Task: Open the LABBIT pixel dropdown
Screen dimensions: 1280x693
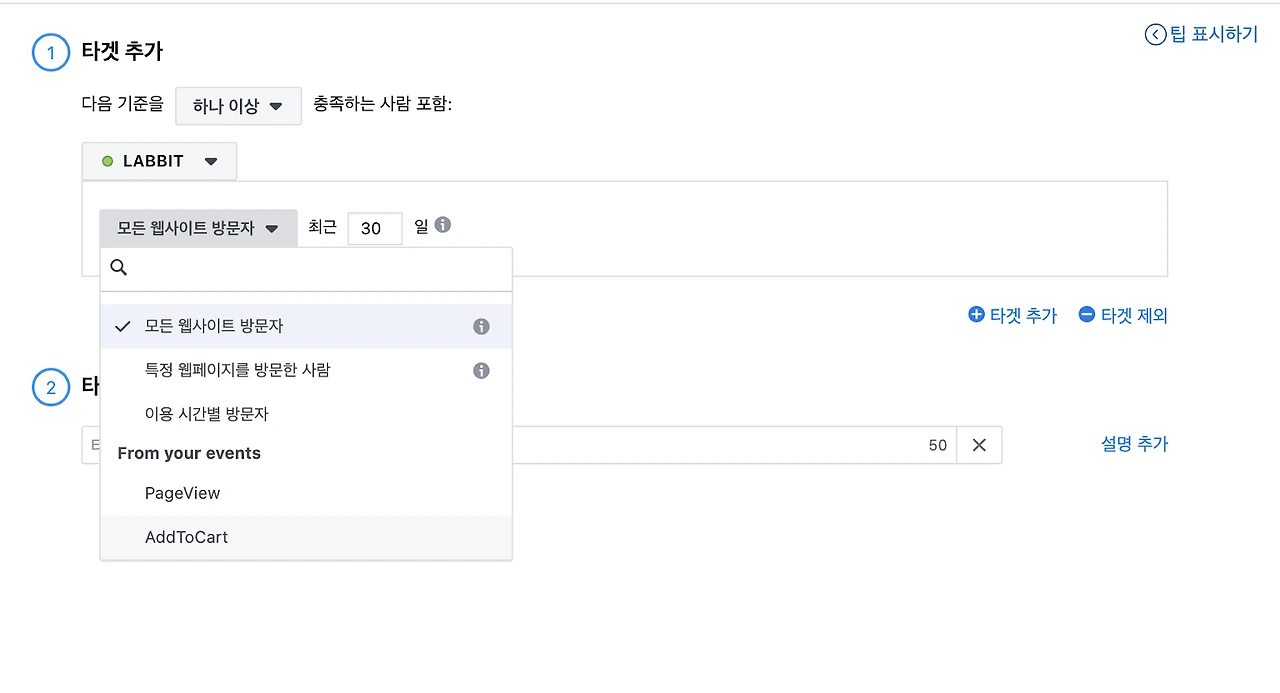Action: coord(160,161)
